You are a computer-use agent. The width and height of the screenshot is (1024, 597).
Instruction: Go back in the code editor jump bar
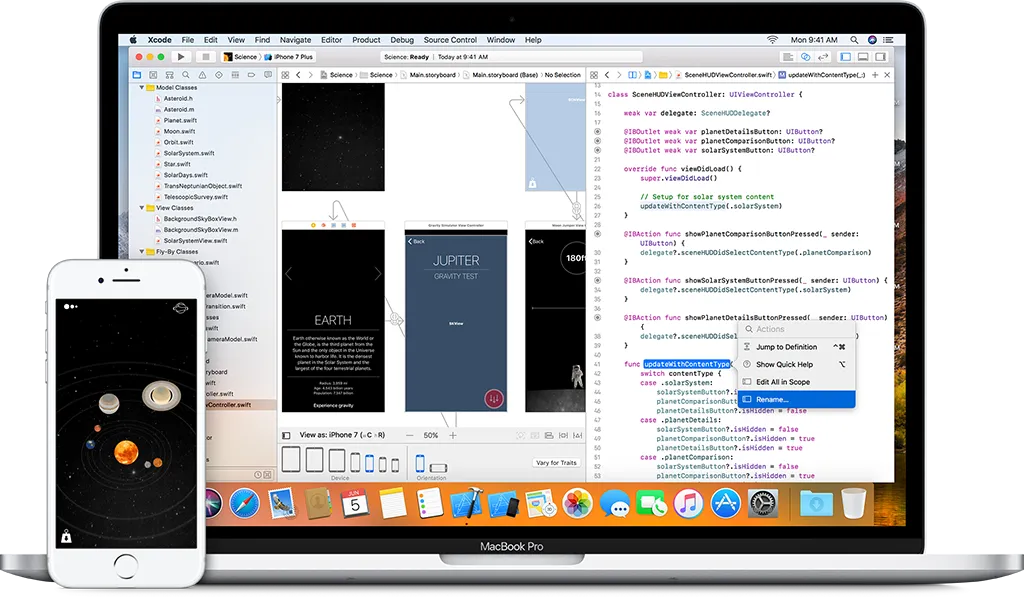tap(607, 75)
